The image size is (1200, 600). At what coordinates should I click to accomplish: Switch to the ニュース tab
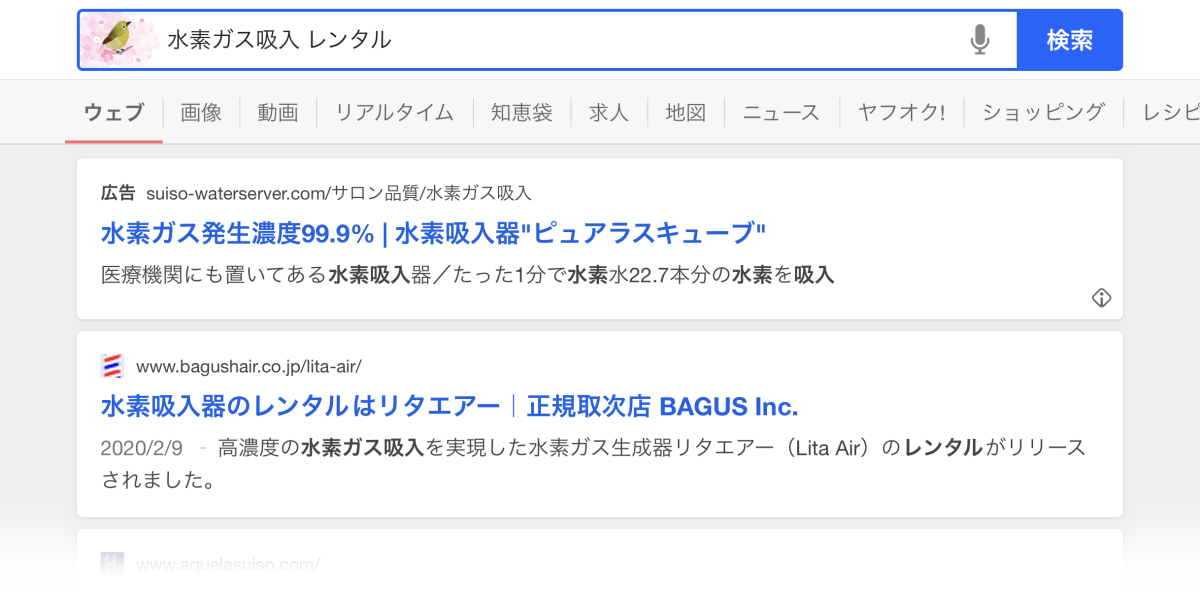781,113
